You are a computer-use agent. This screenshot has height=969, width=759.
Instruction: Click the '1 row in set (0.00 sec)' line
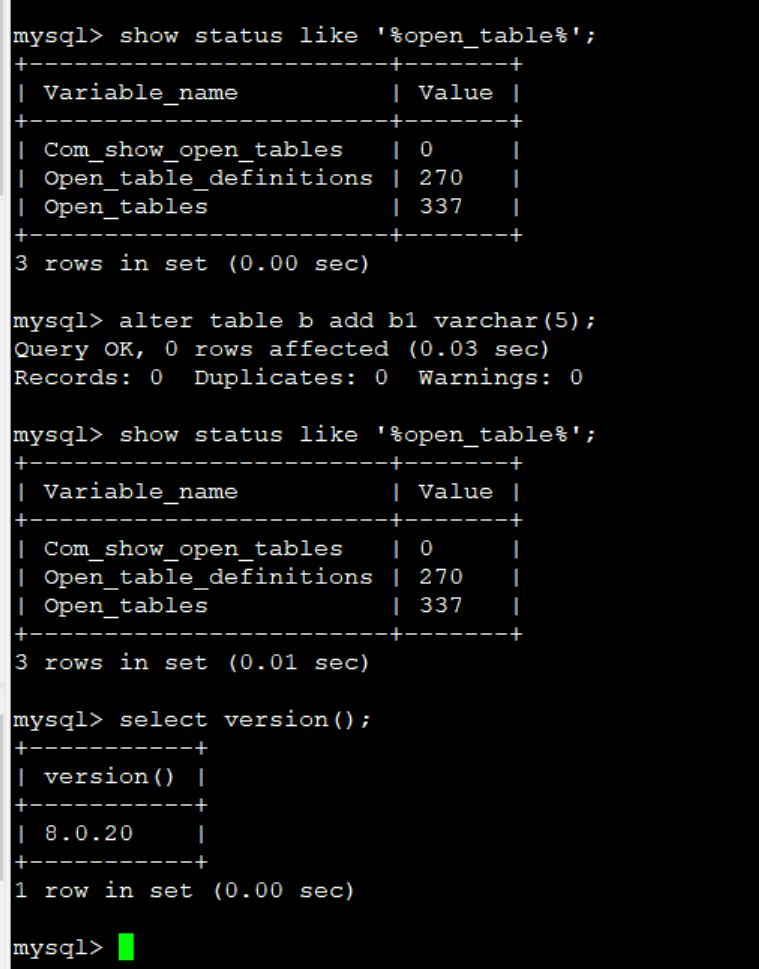[184, 891]
